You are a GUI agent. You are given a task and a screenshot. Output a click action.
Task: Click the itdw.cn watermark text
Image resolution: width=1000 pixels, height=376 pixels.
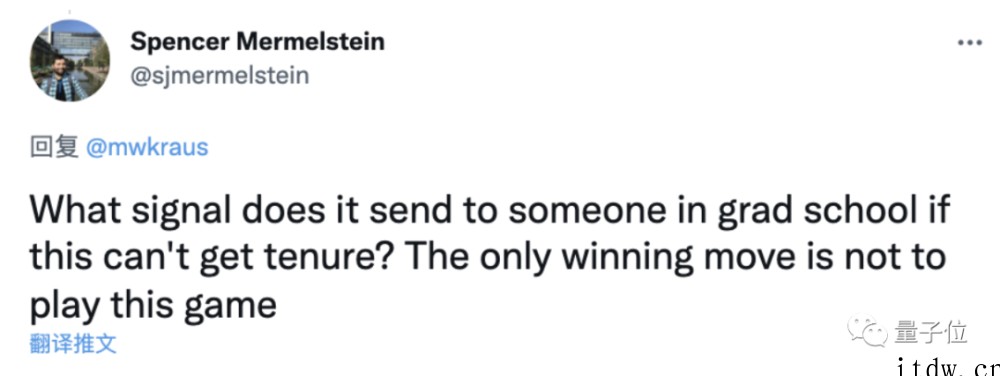946,367
